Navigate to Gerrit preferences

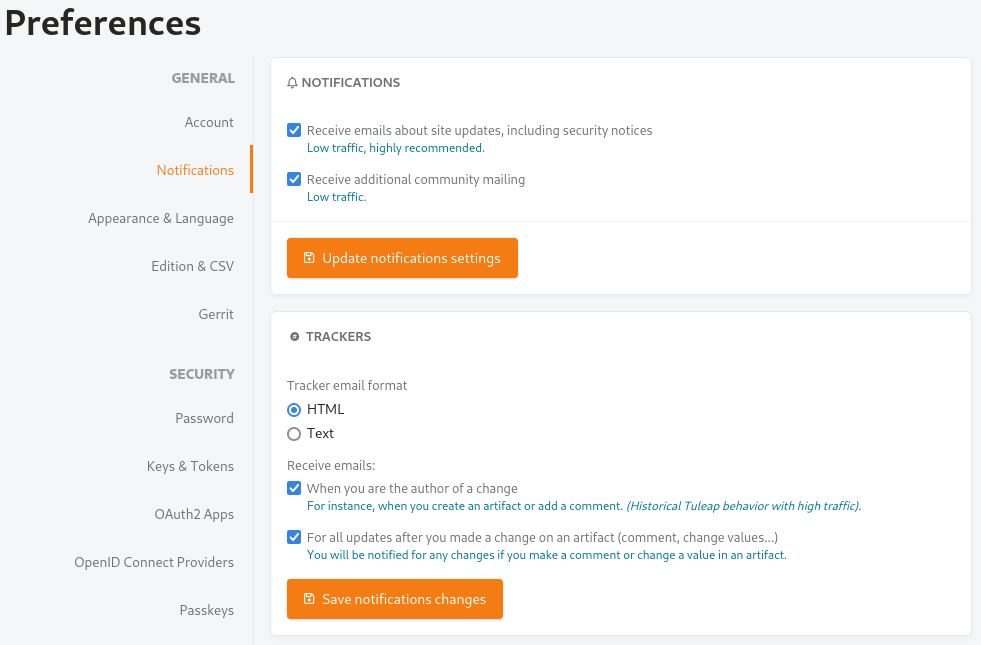click(x=216, y=314)
